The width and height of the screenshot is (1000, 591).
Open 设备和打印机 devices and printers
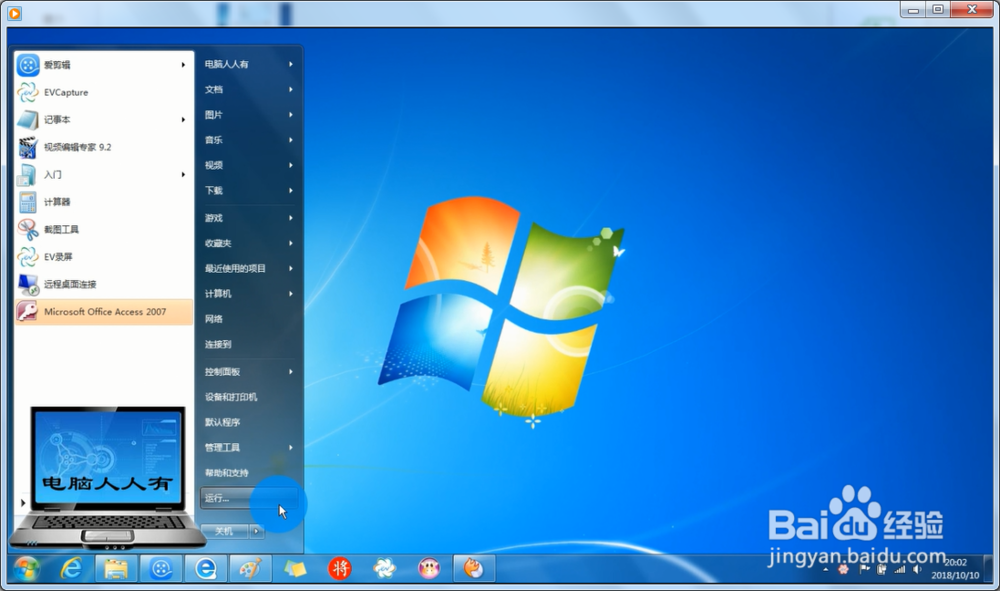tap(249, 397)
